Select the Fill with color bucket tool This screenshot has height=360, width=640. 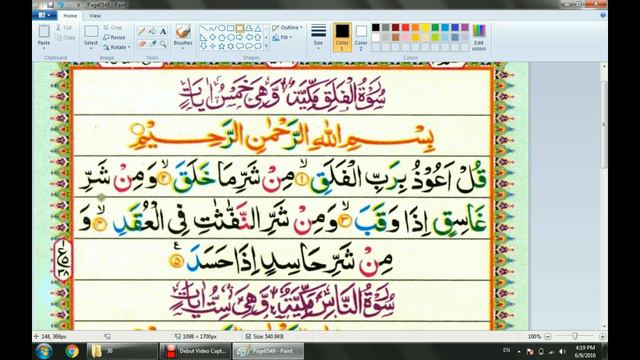click(152, 31)
